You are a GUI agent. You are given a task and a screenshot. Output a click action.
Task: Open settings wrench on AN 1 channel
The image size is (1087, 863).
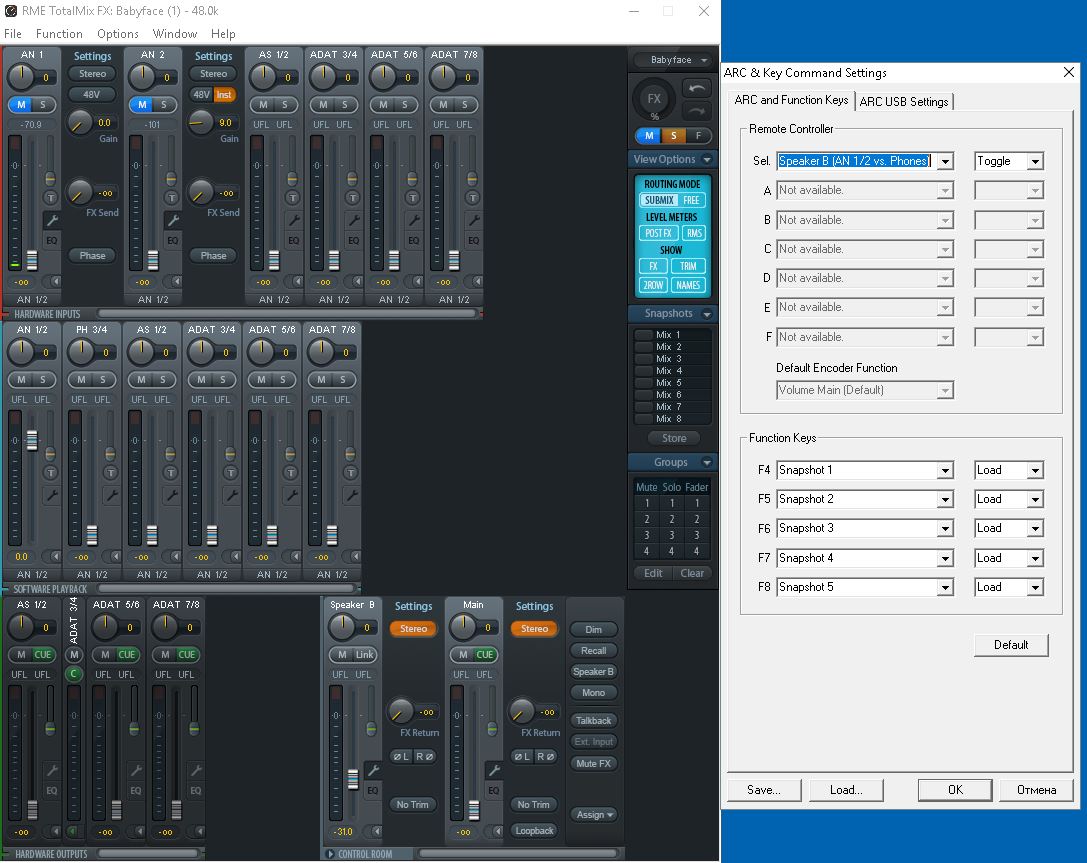[x=51, y=220]
